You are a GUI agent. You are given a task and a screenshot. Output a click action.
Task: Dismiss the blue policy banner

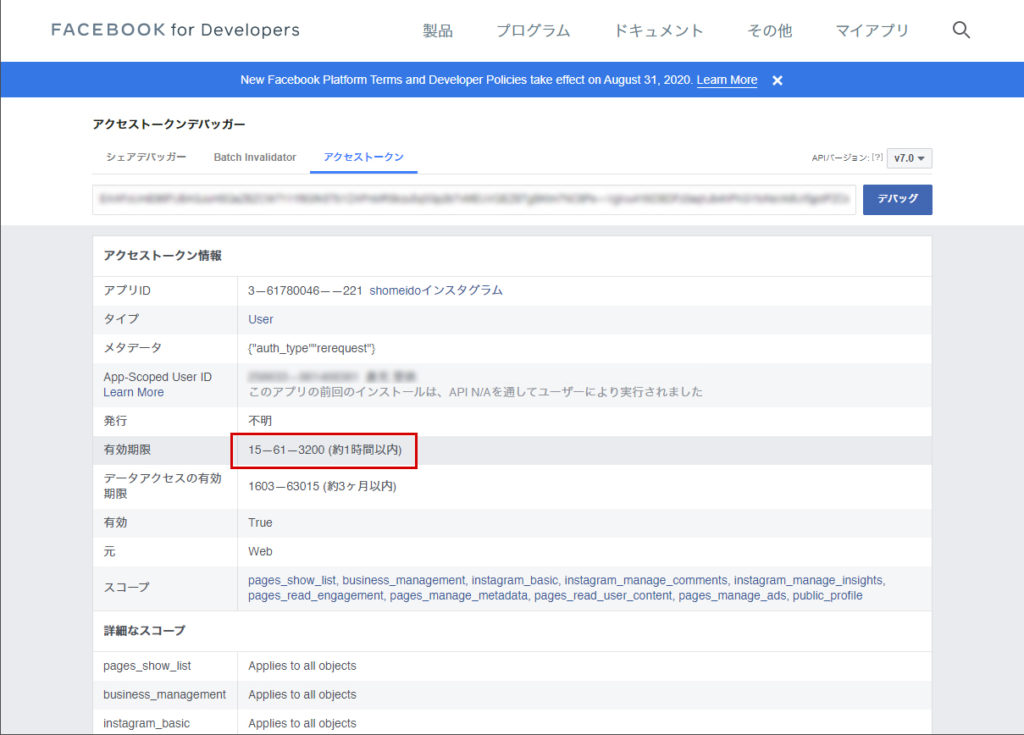(x=777, y=80)
